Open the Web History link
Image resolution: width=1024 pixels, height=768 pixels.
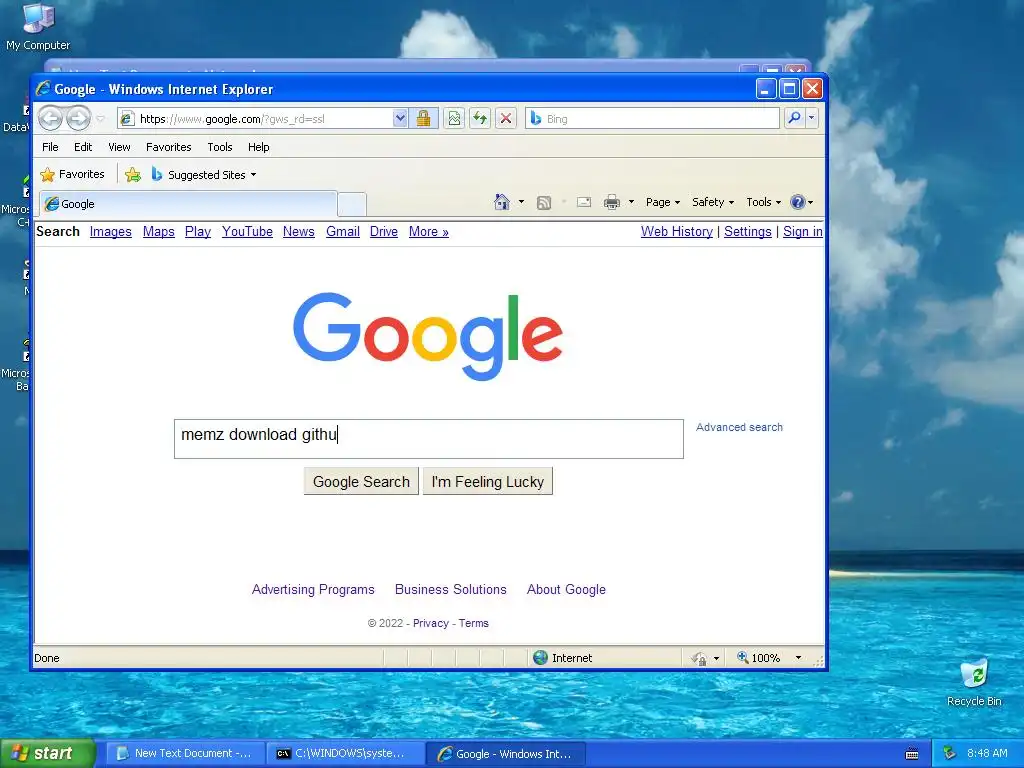(x=677, y=232)
